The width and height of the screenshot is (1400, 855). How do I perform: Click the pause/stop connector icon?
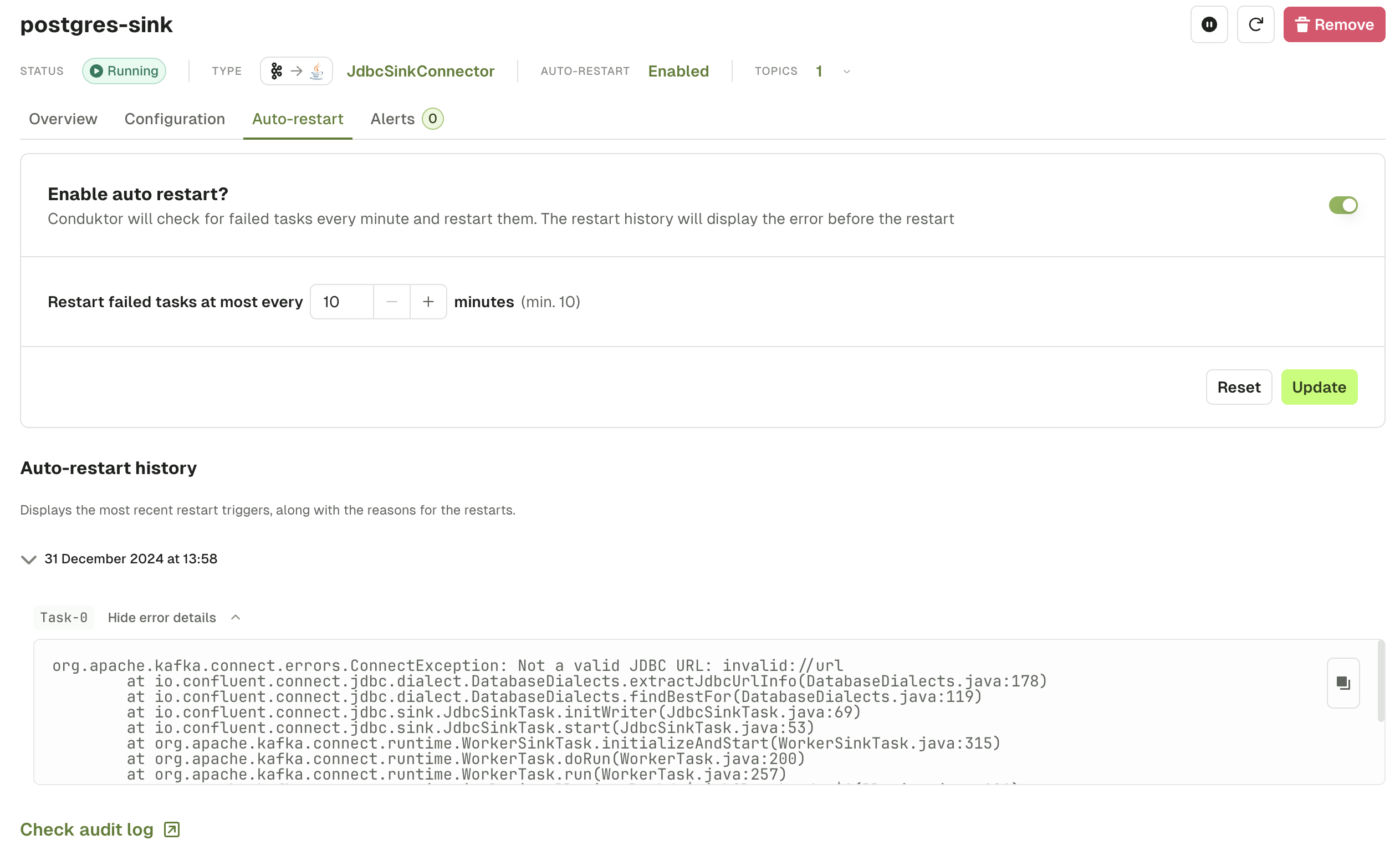pos(1209,24)
